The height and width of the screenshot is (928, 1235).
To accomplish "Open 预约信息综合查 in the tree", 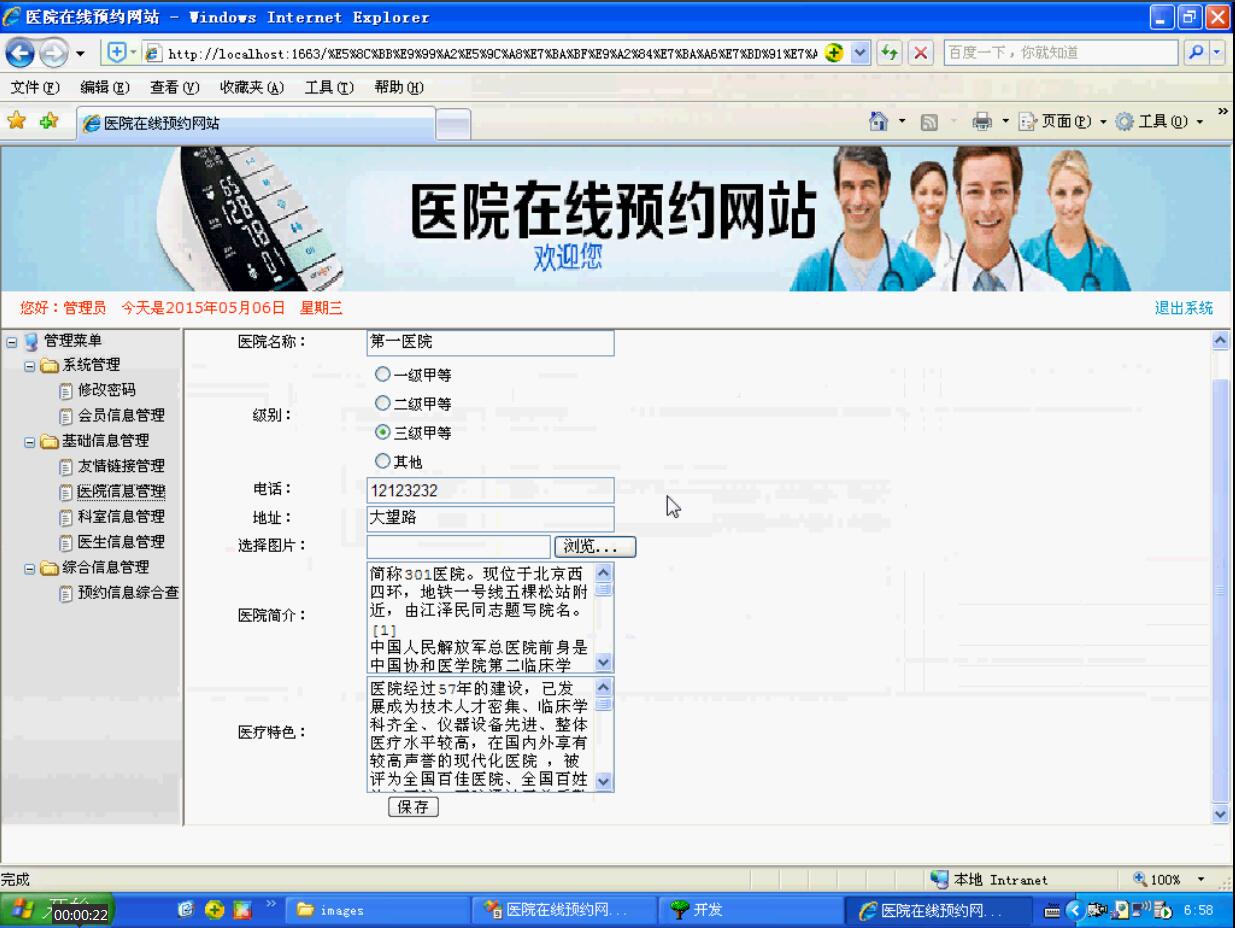I will (x=129, y=593).
